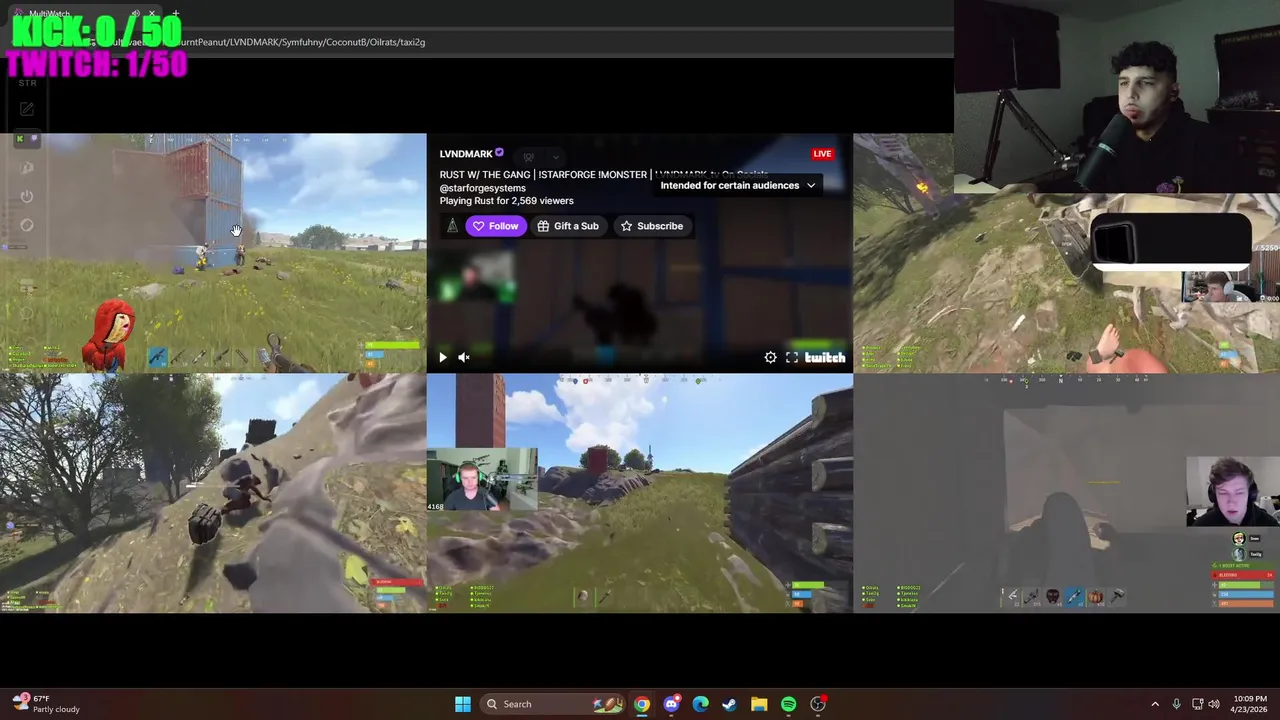Open the Windows Start menu
The image size is (1280, 720).
pos(463,704)
